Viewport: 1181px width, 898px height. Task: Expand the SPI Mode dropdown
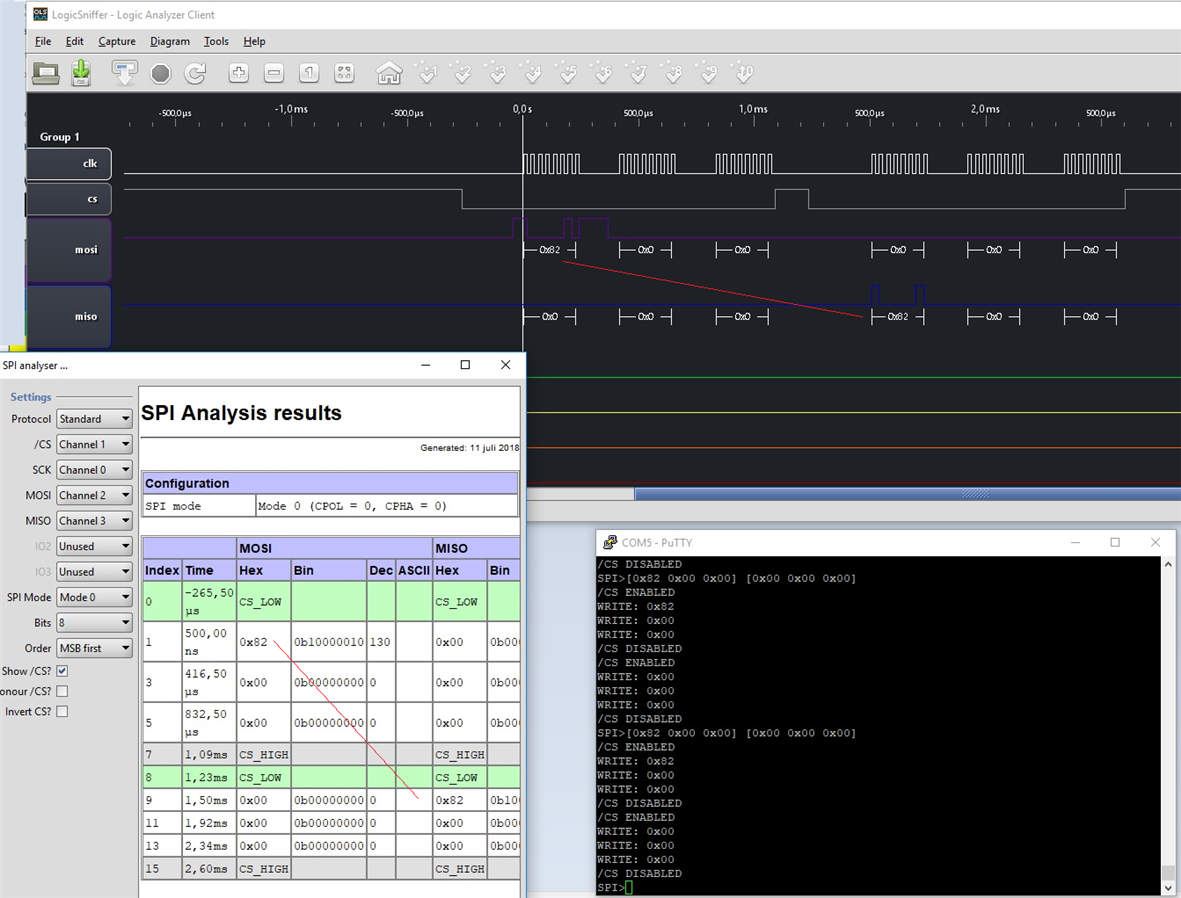tap(94, 597)
